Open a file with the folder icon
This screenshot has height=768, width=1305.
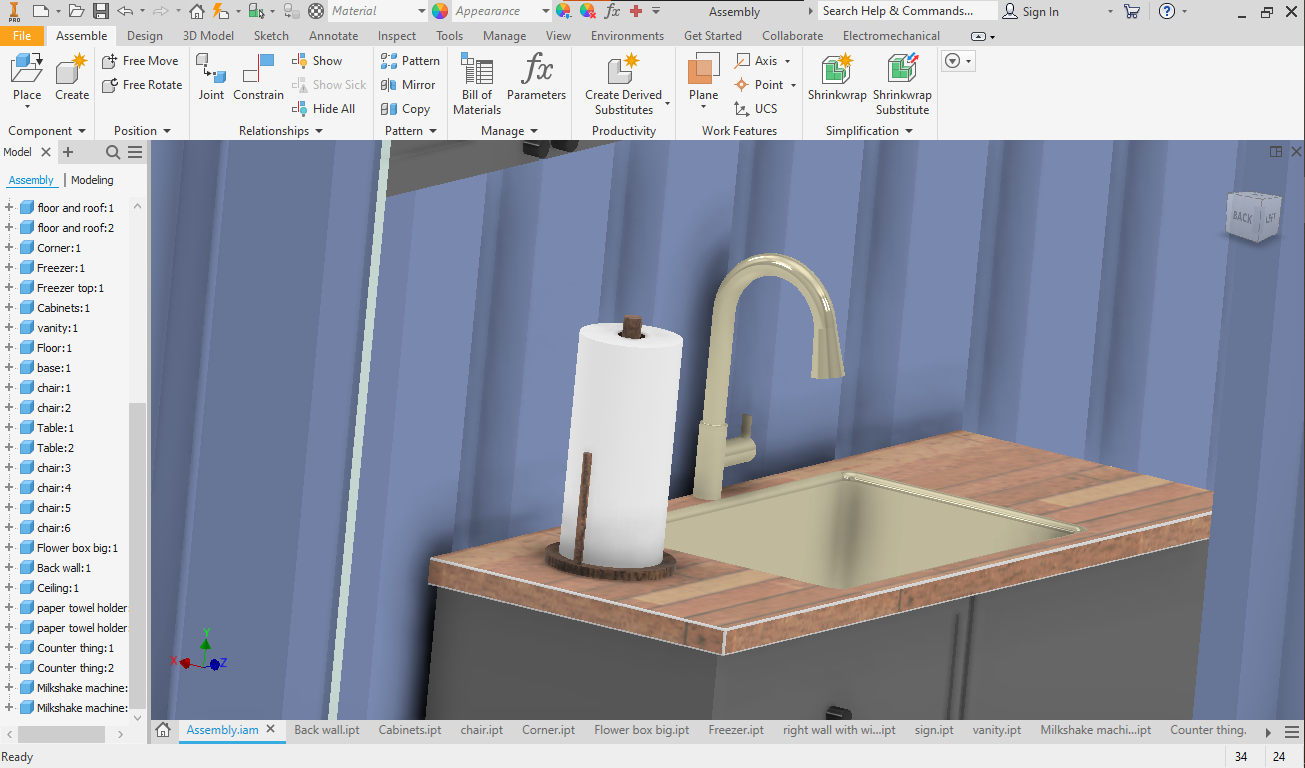point(77,11)
